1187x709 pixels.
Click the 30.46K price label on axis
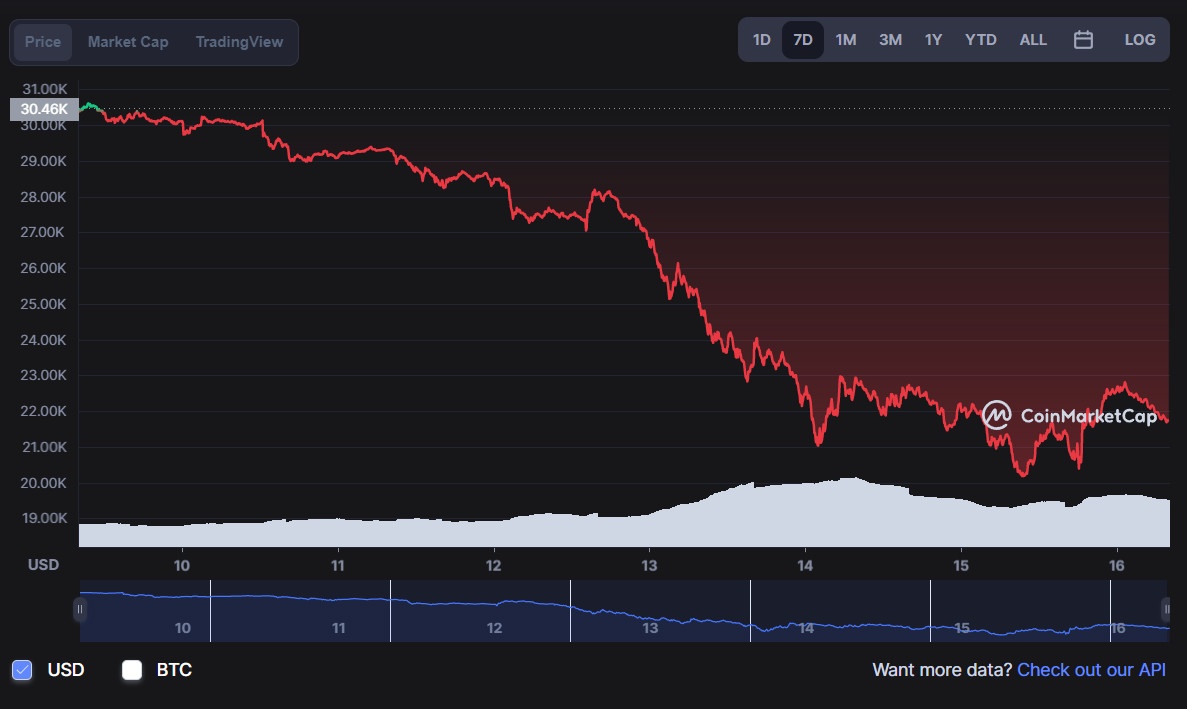(43, 109)
